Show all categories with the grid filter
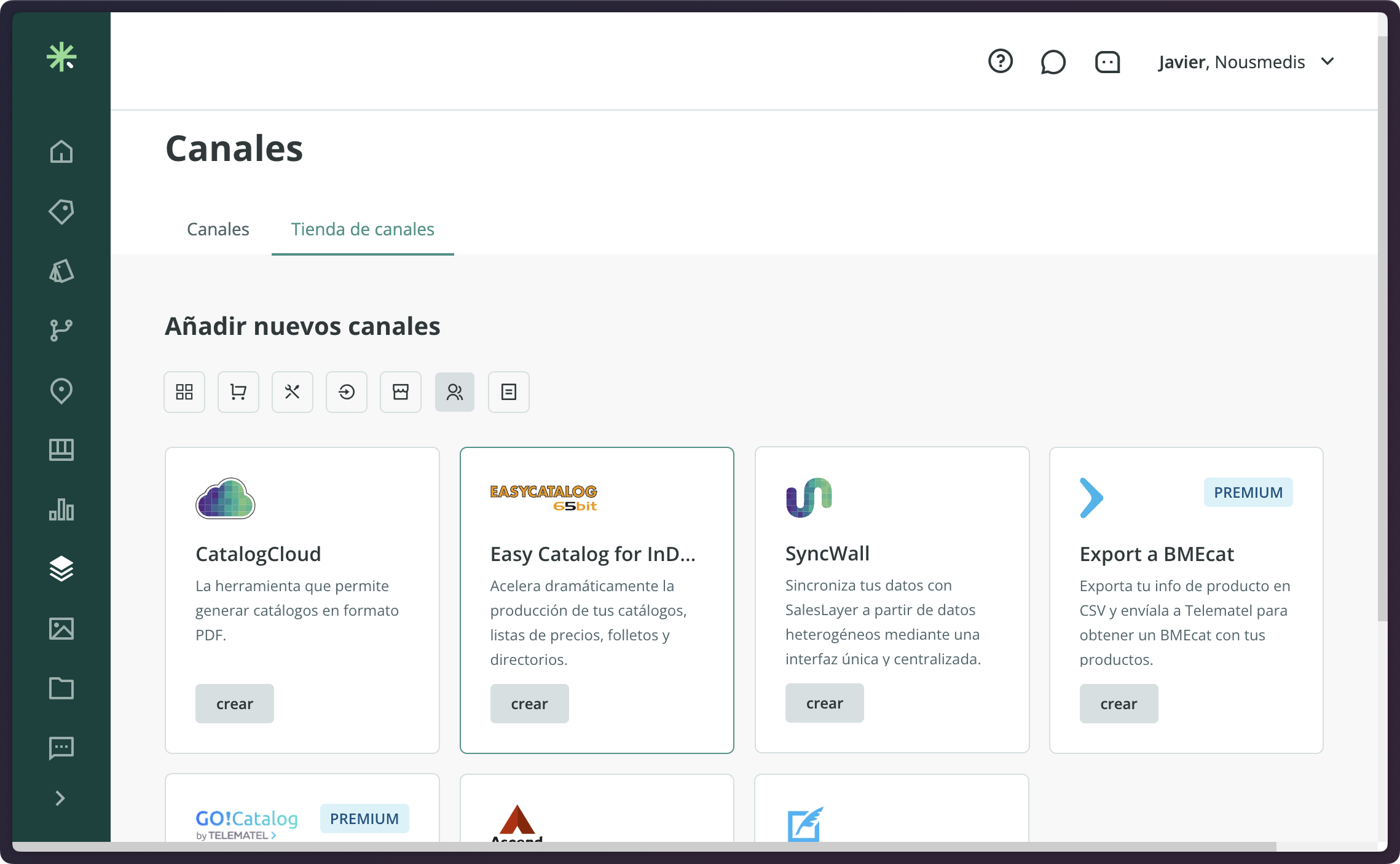Screen dimensions: 1400x864 click(x=184, y=392)
